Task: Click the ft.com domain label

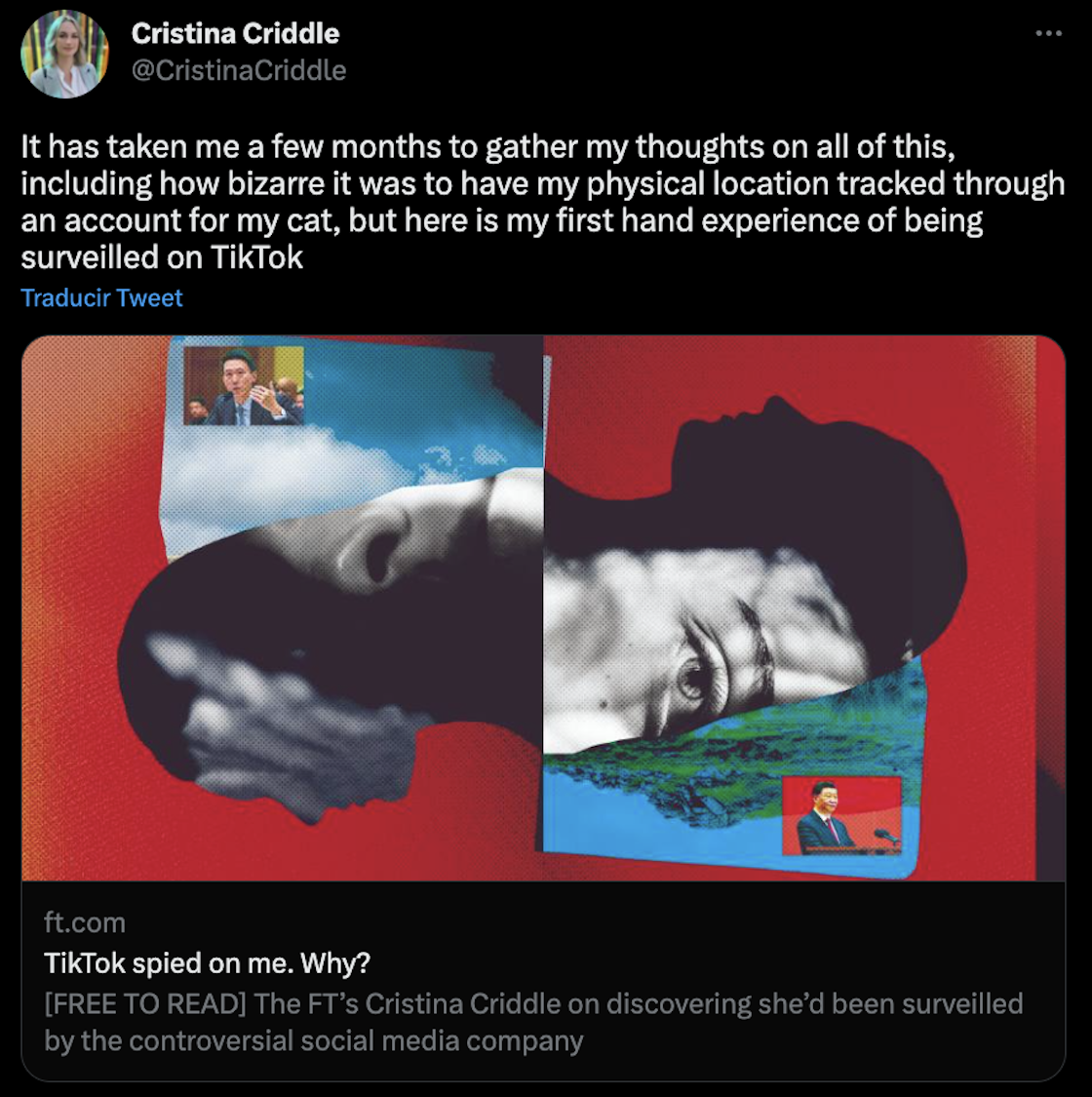Action: click(85, 922)
